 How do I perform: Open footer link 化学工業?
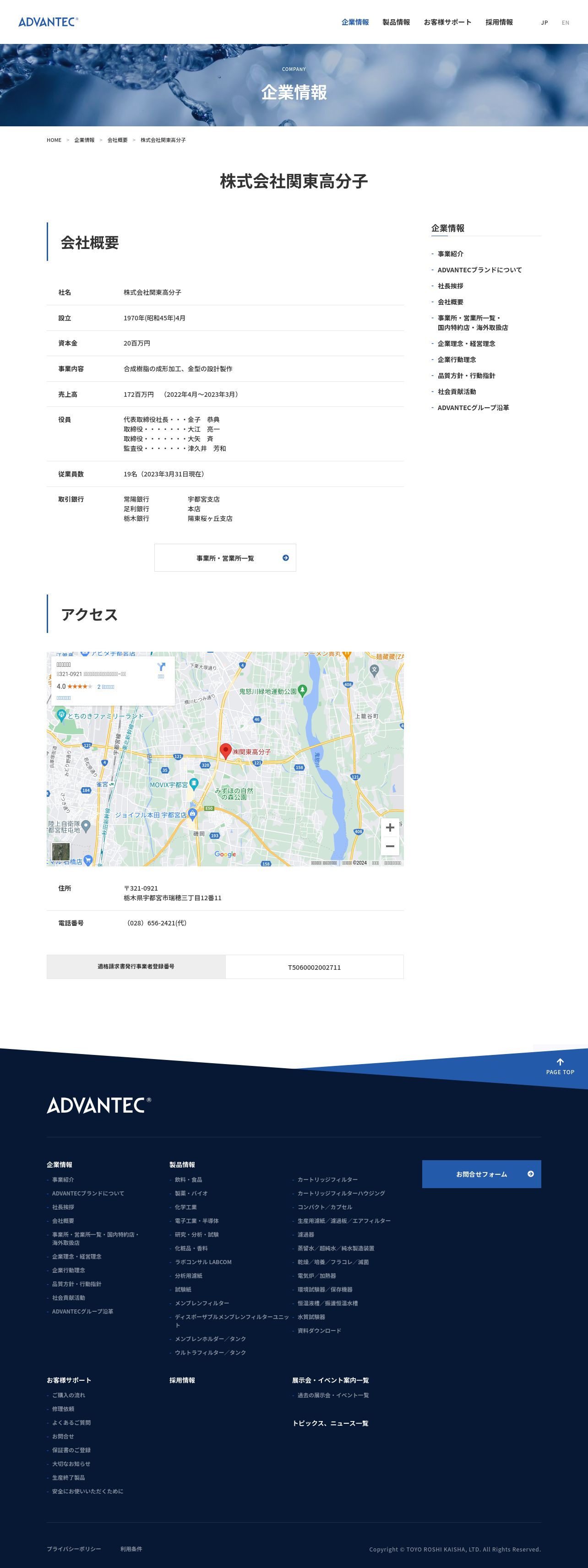(186, 1207)
